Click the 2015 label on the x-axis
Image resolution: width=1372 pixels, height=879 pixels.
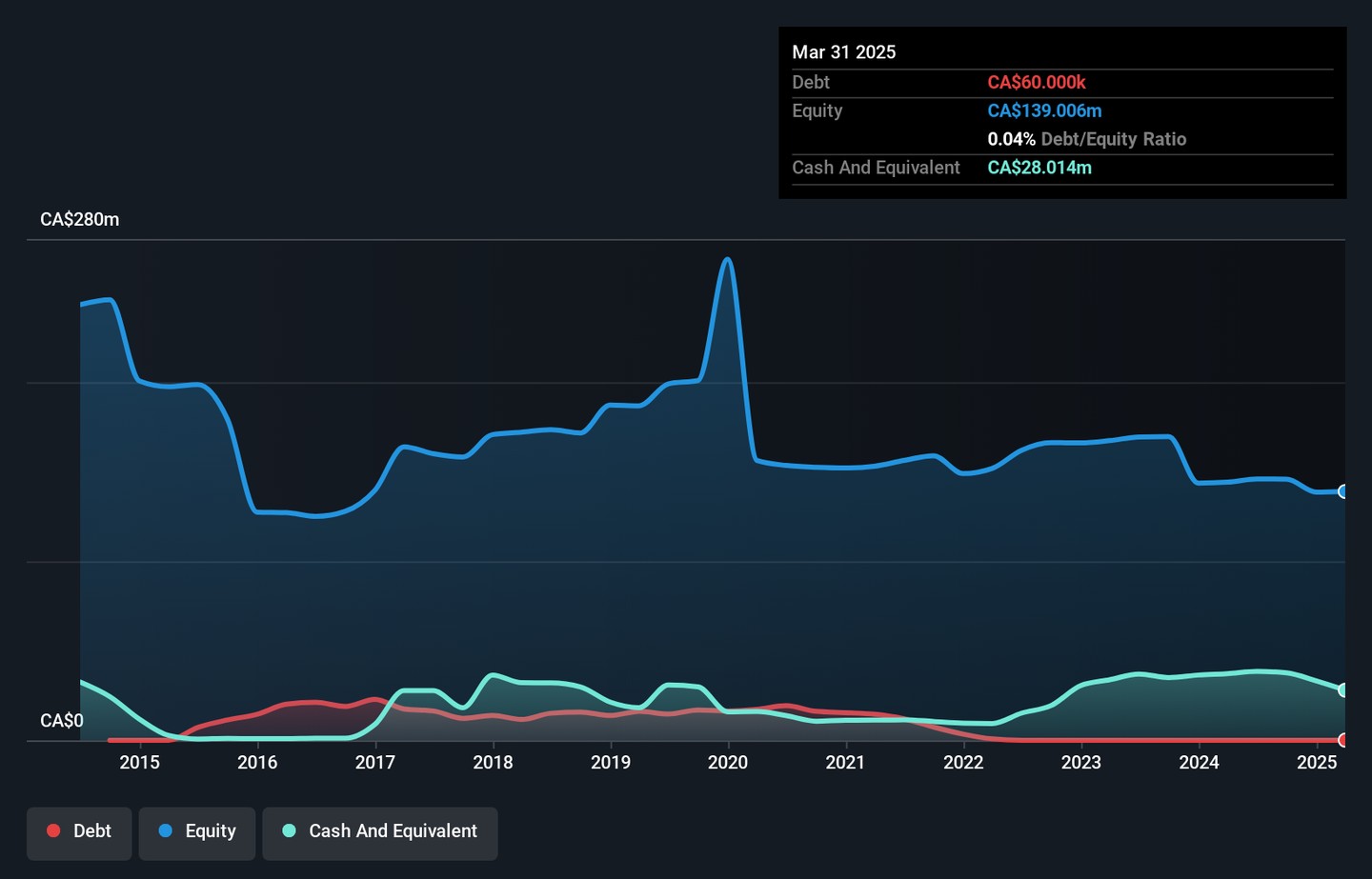[140, 763]
